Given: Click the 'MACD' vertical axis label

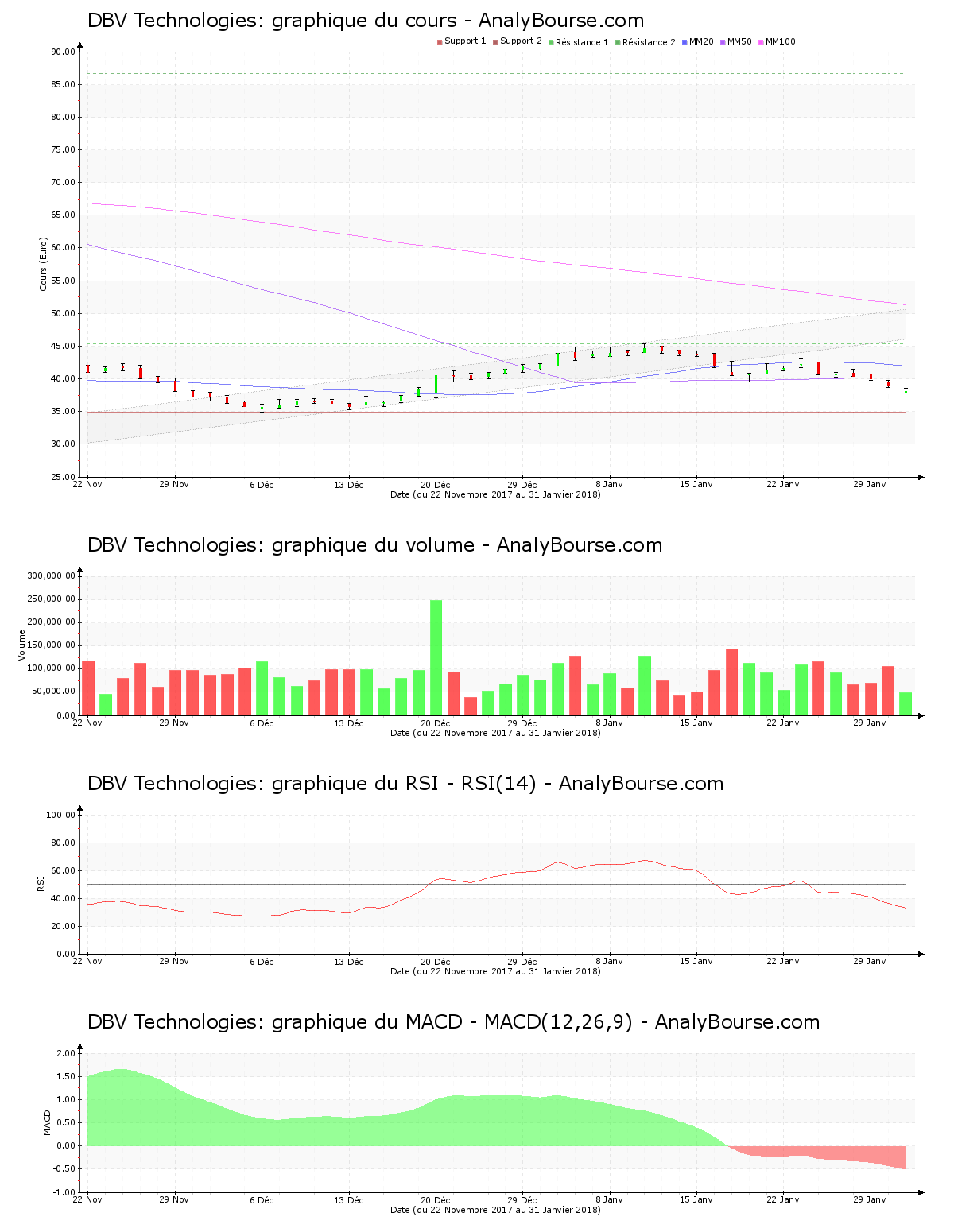Looking at the screenshot, I should click(47, 1122).
